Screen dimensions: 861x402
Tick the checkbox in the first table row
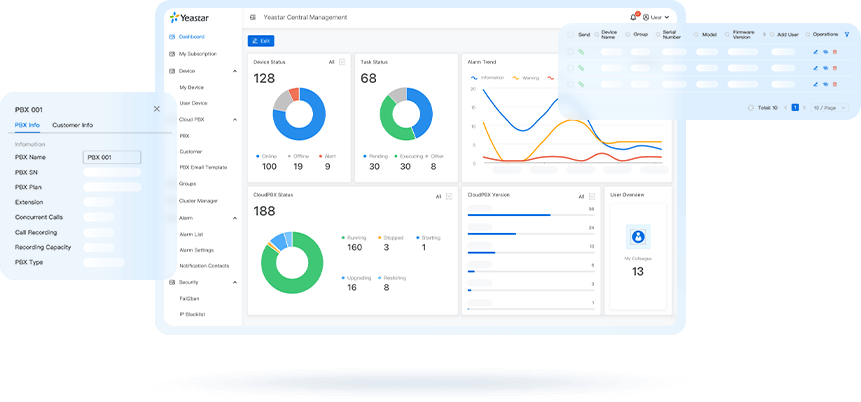pos(571,52)
